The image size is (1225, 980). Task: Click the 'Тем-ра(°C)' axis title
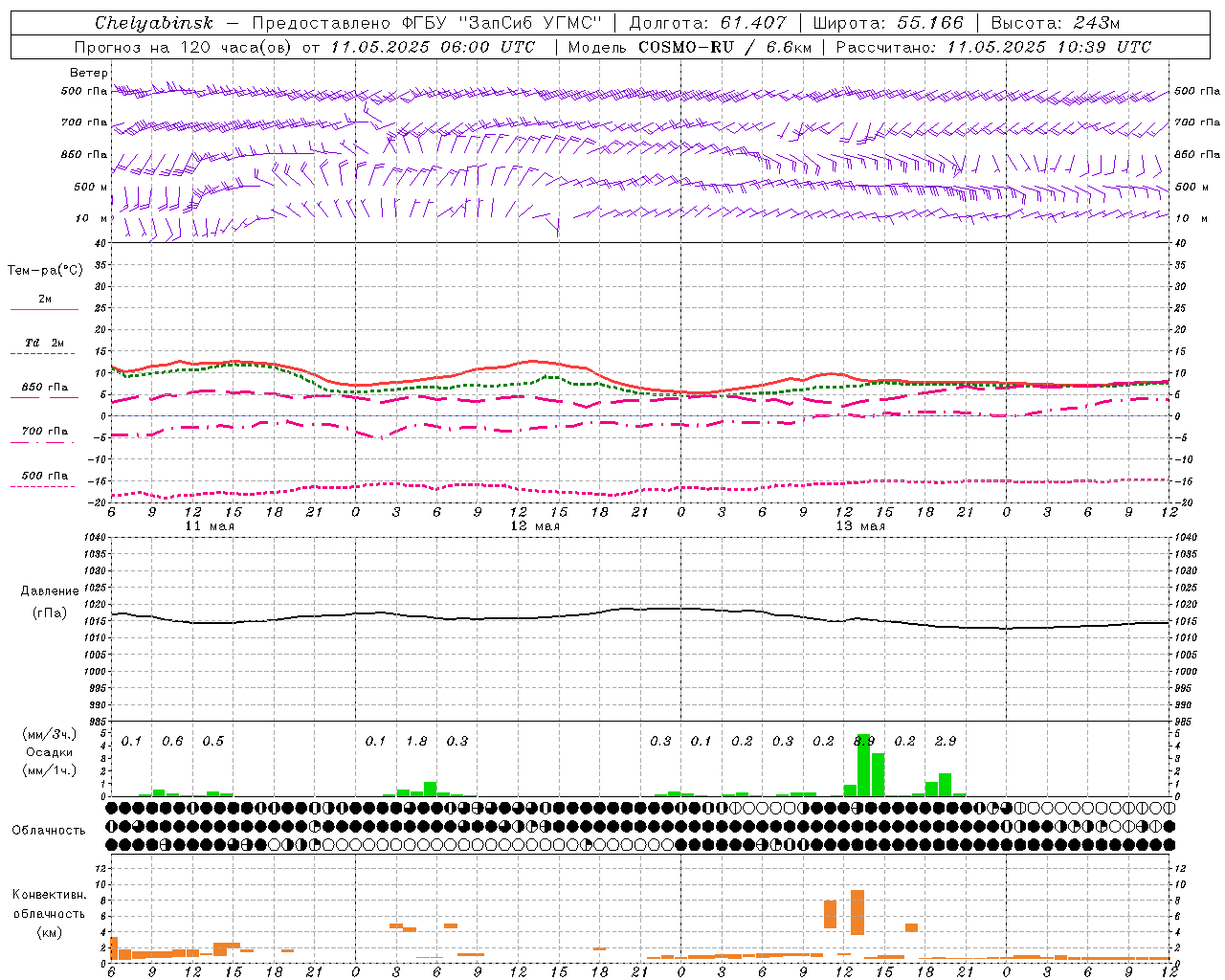[x=45, y=271]
